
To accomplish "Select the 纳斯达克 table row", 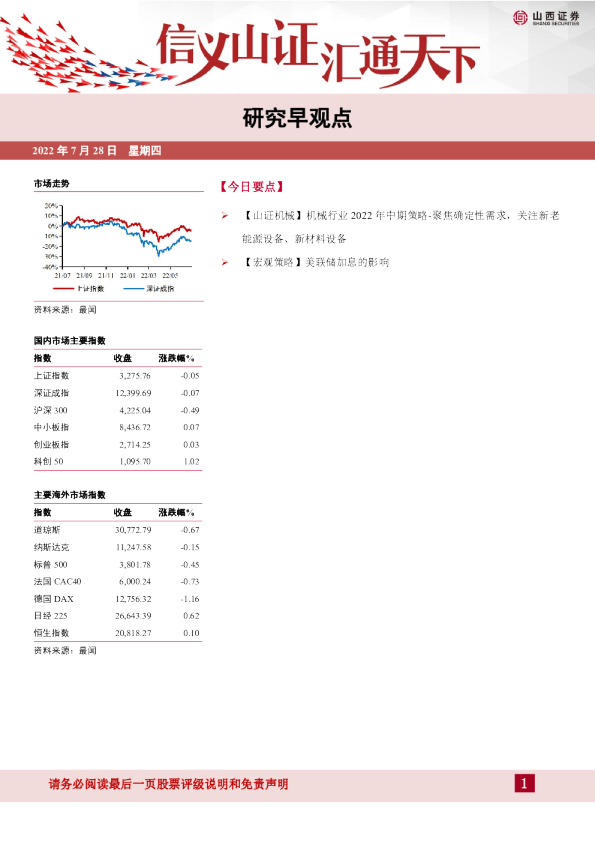I will (x=117, y=547).
